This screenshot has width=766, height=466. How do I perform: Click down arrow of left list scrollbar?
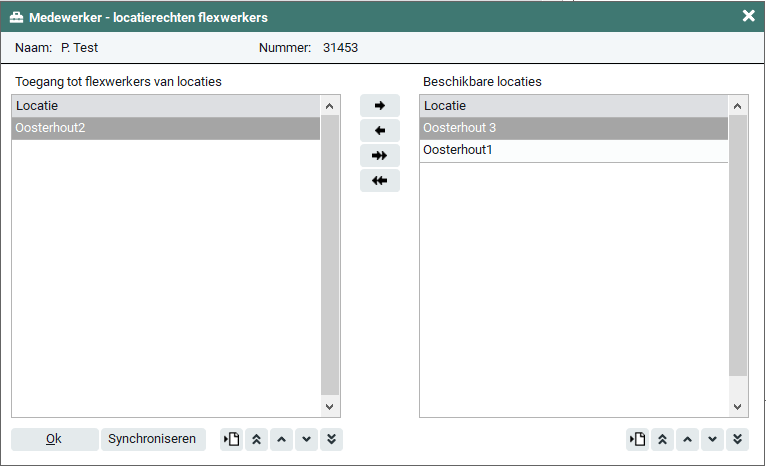[x=330, y=407]
